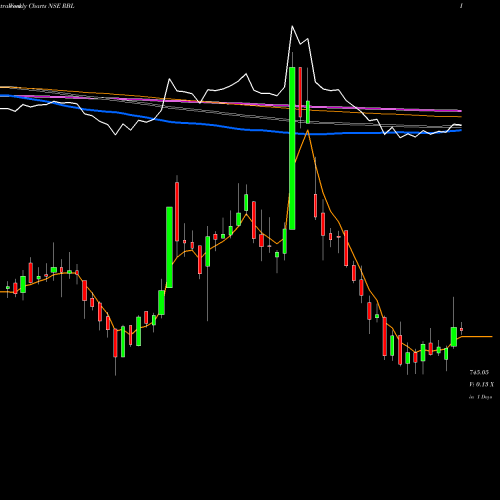
Task: Click the 745.05 price label
Action: point(479,372)
